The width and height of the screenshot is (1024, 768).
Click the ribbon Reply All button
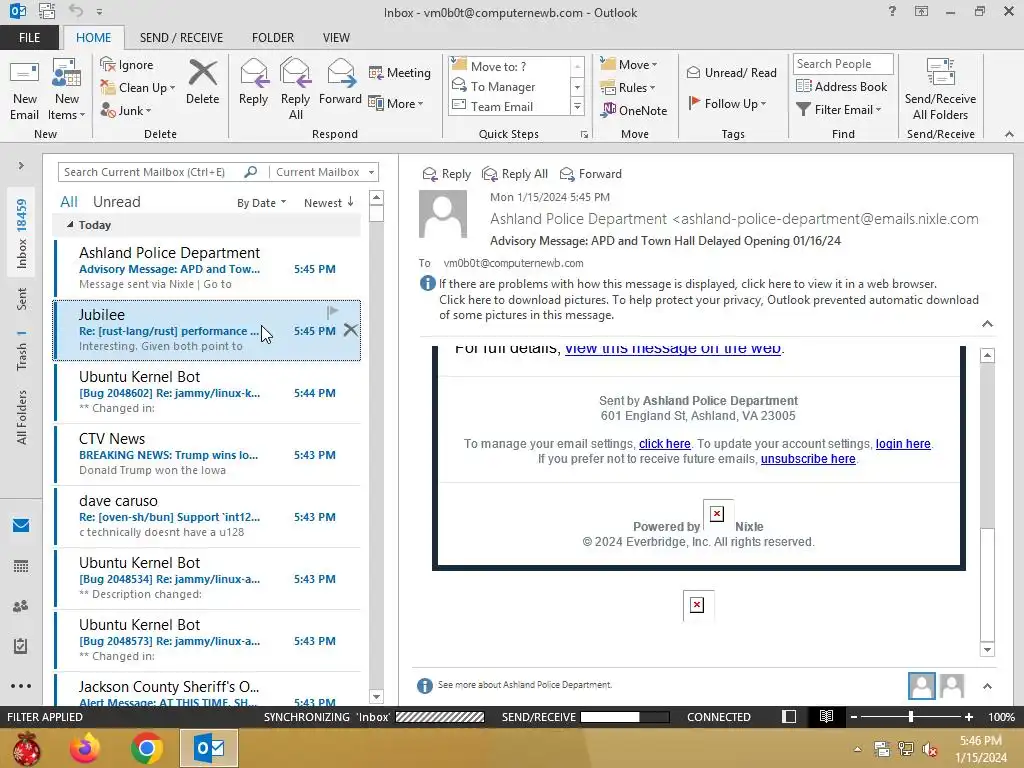(295, 90)
